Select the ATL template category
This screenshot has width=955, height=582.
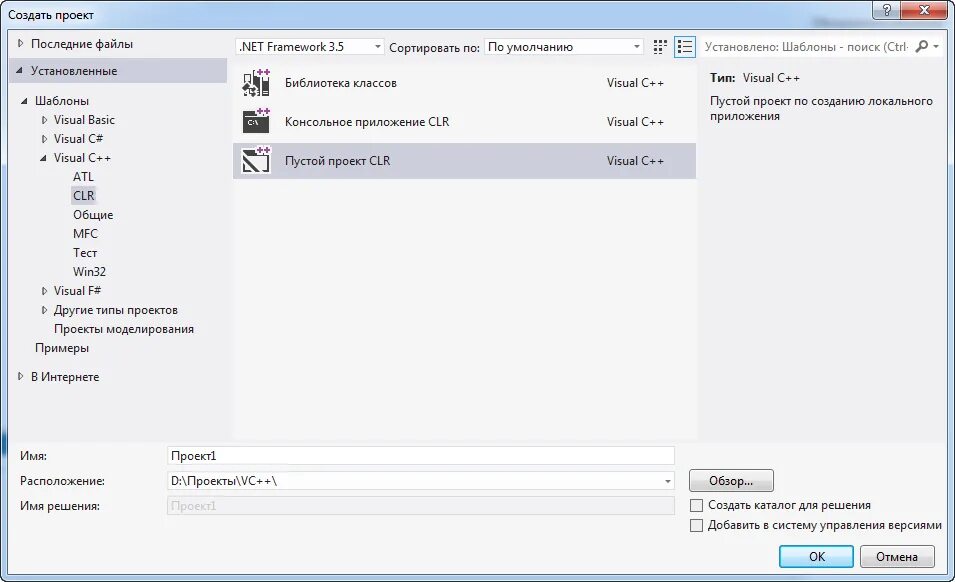click(83, 177)
